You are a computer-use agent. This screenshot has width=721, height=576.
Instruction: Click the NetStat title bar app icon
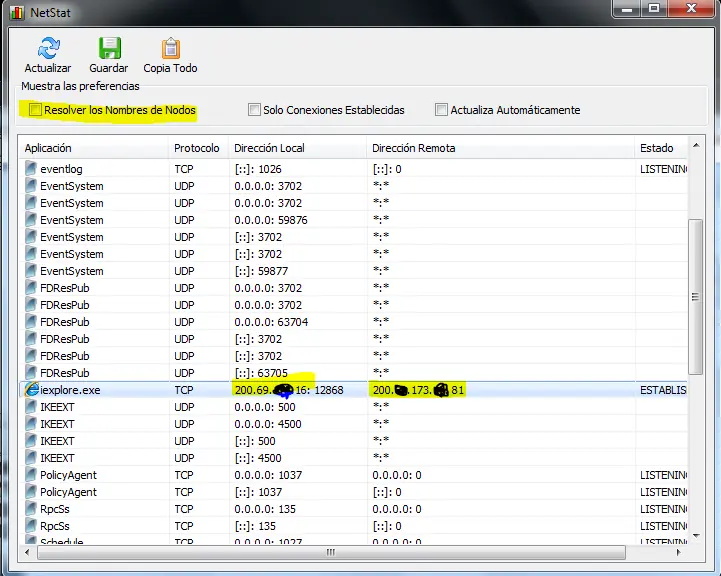click(x=17, y=12)
